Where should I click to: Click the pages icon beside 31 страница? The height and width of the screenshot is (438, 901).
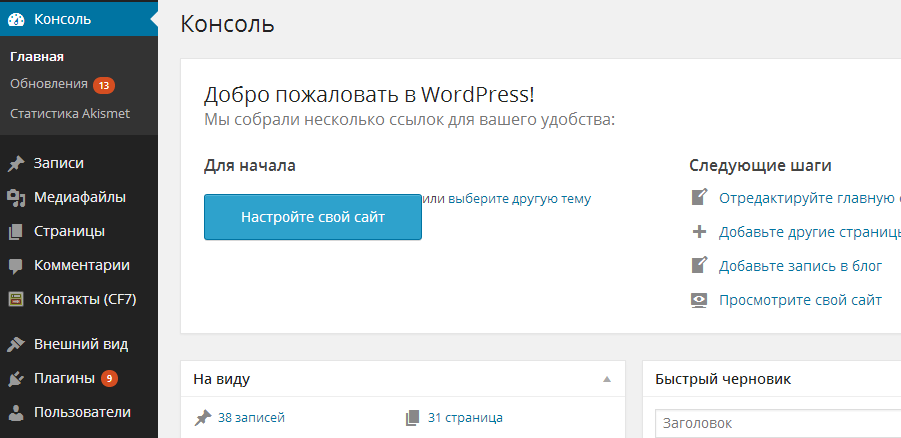coord(412,418)
